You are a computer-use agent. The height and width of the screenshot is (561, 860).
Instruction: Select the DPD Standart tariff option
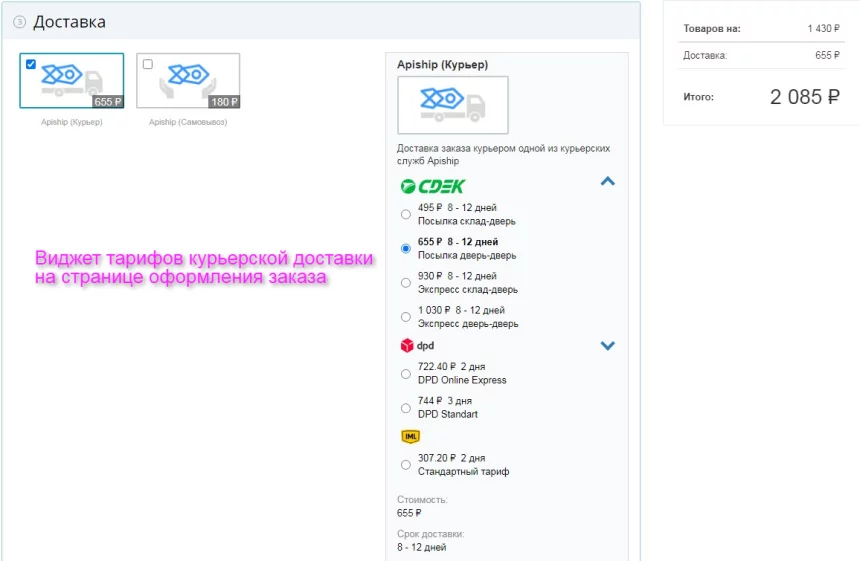[405, 408]
